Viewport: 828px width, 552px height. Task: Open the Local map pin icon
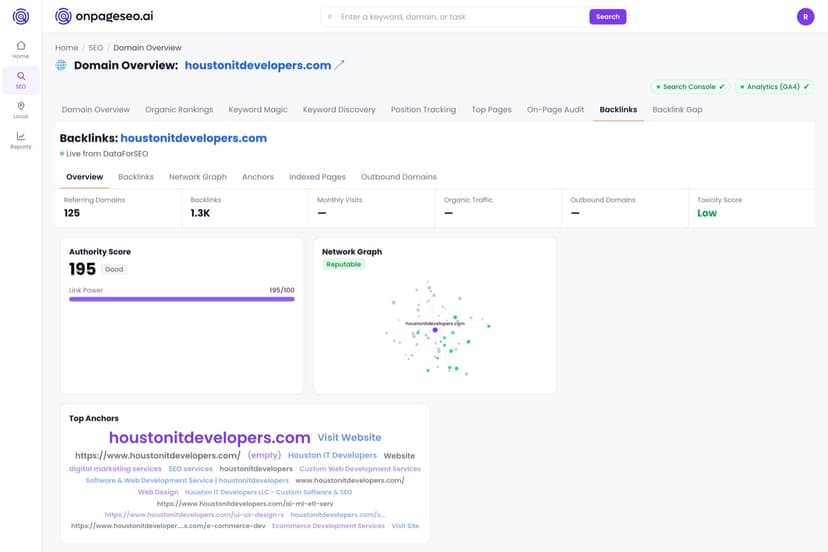coord(21,110)
